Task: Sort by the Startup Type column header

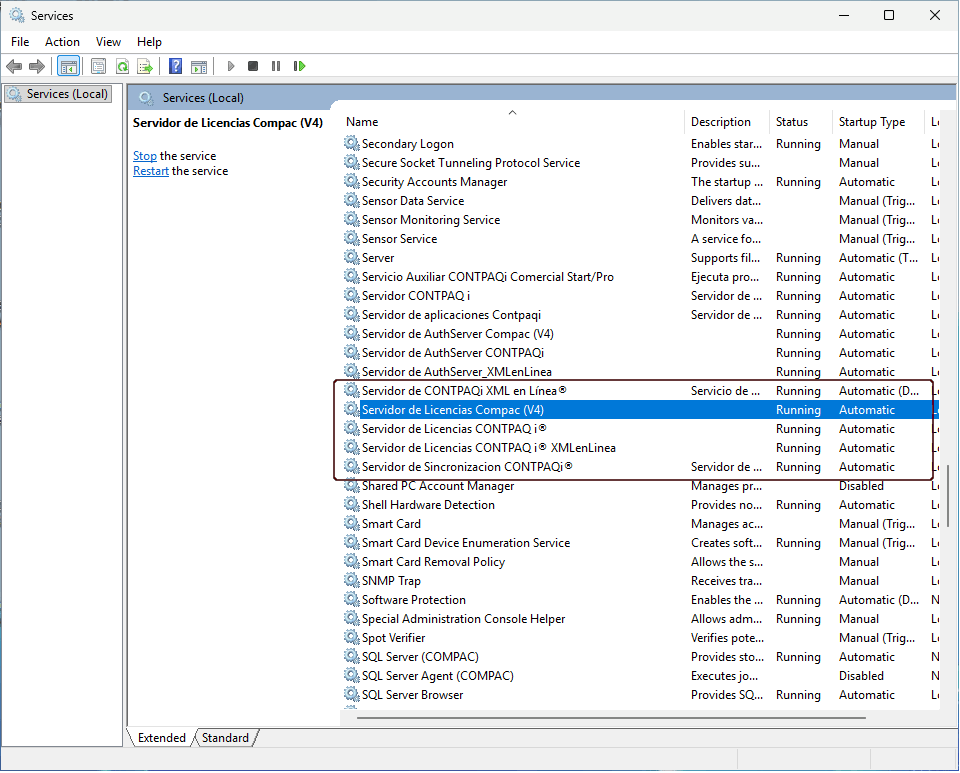Action: pyautogui.click(x=872, y=122)
